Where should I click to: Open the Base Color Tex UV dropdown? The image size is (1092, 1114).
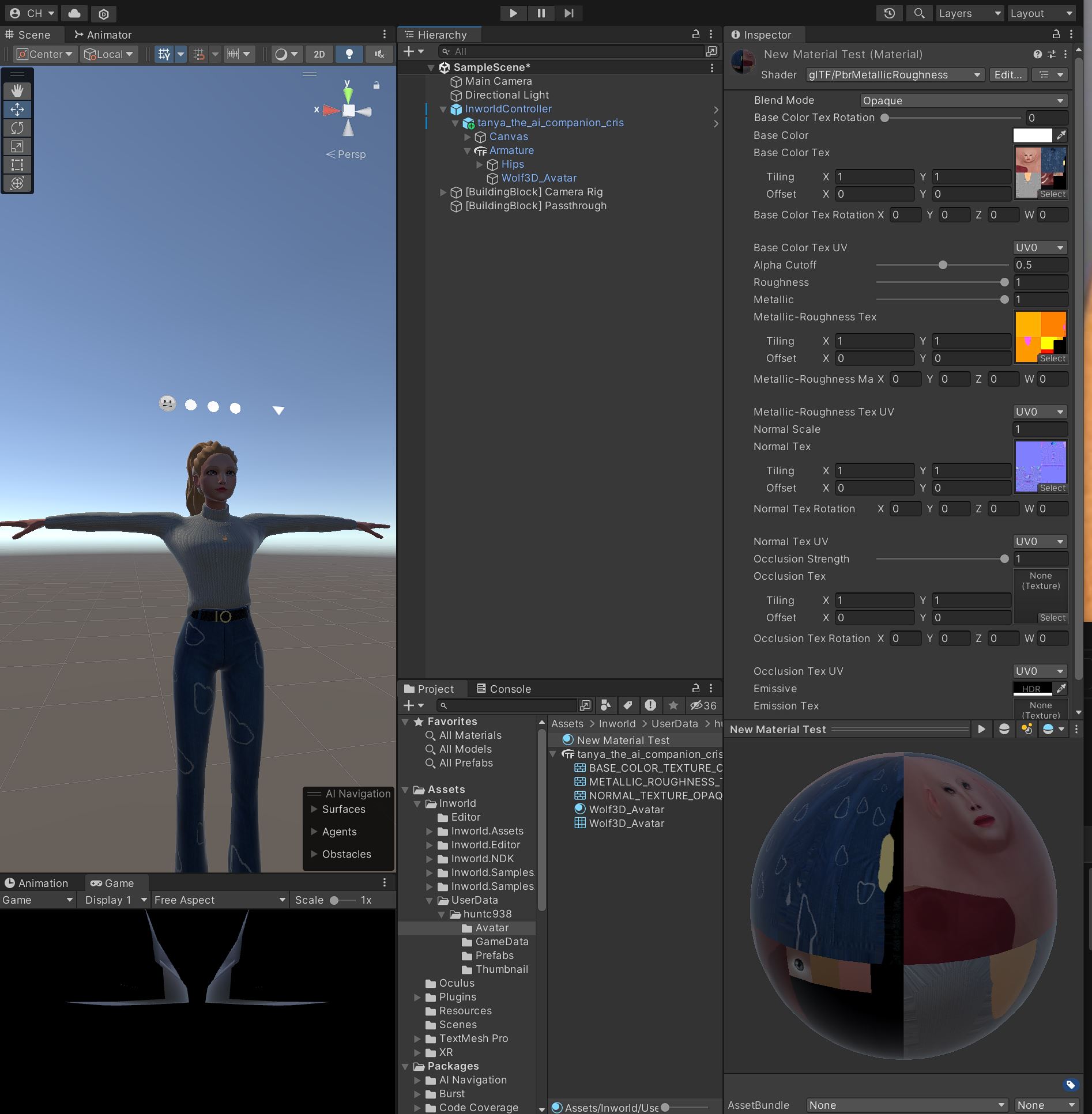(x=1040, y=248)
